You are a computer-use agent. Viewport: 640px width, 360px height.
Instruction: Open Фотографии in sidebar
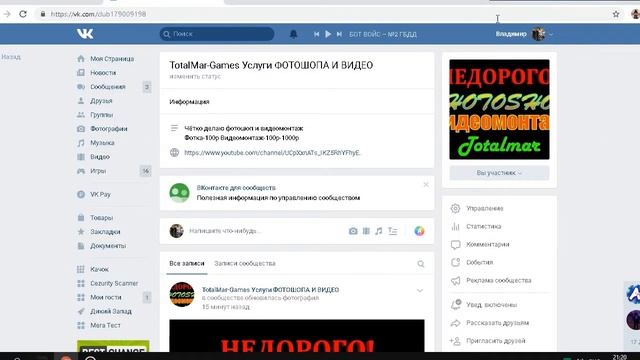point(109,129)
